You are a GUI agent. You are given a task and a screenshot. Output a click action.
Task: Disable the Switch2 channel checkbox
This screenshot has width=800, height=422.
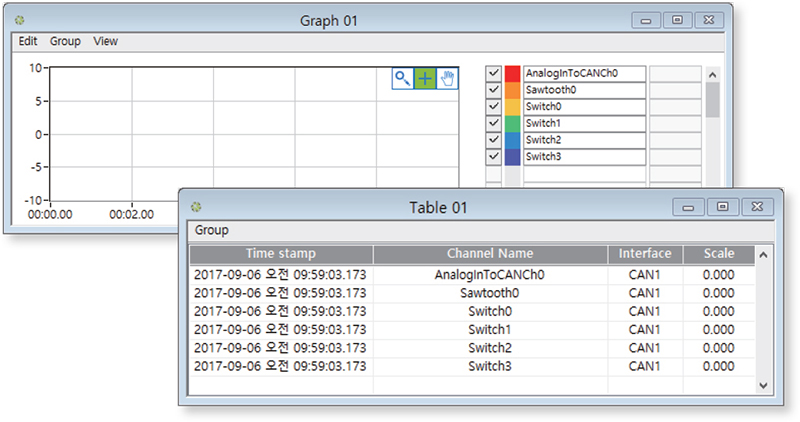click(493, 140)
